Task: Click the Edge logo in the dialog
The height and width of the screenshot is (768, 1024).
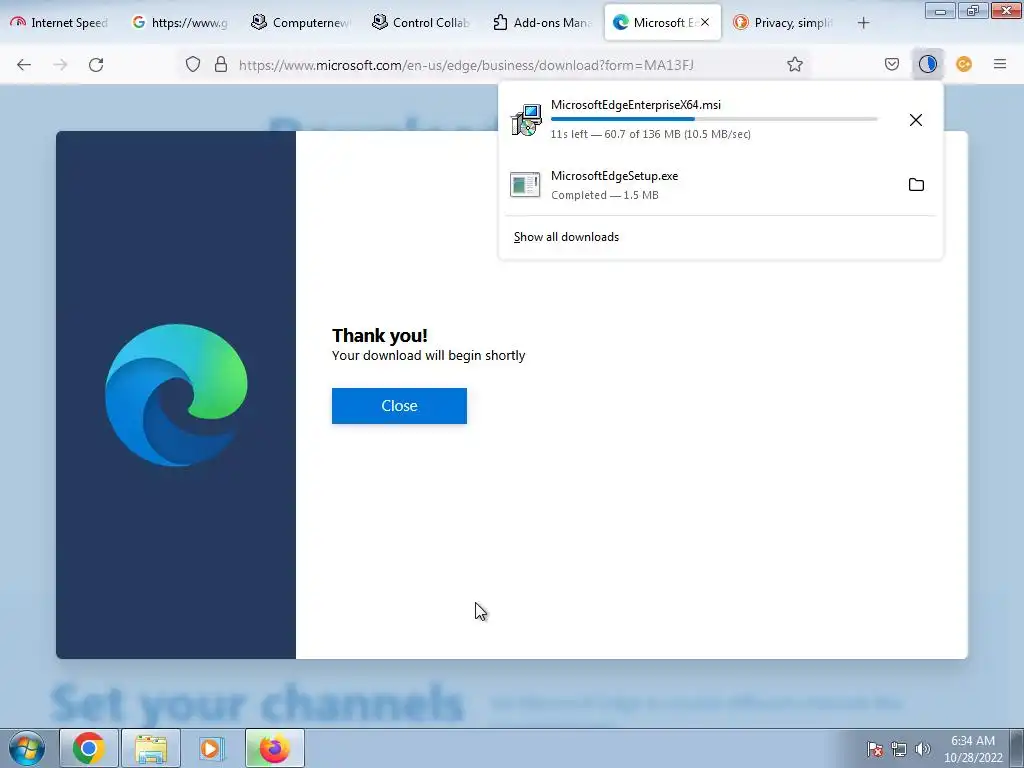Action: click(176, 395)
